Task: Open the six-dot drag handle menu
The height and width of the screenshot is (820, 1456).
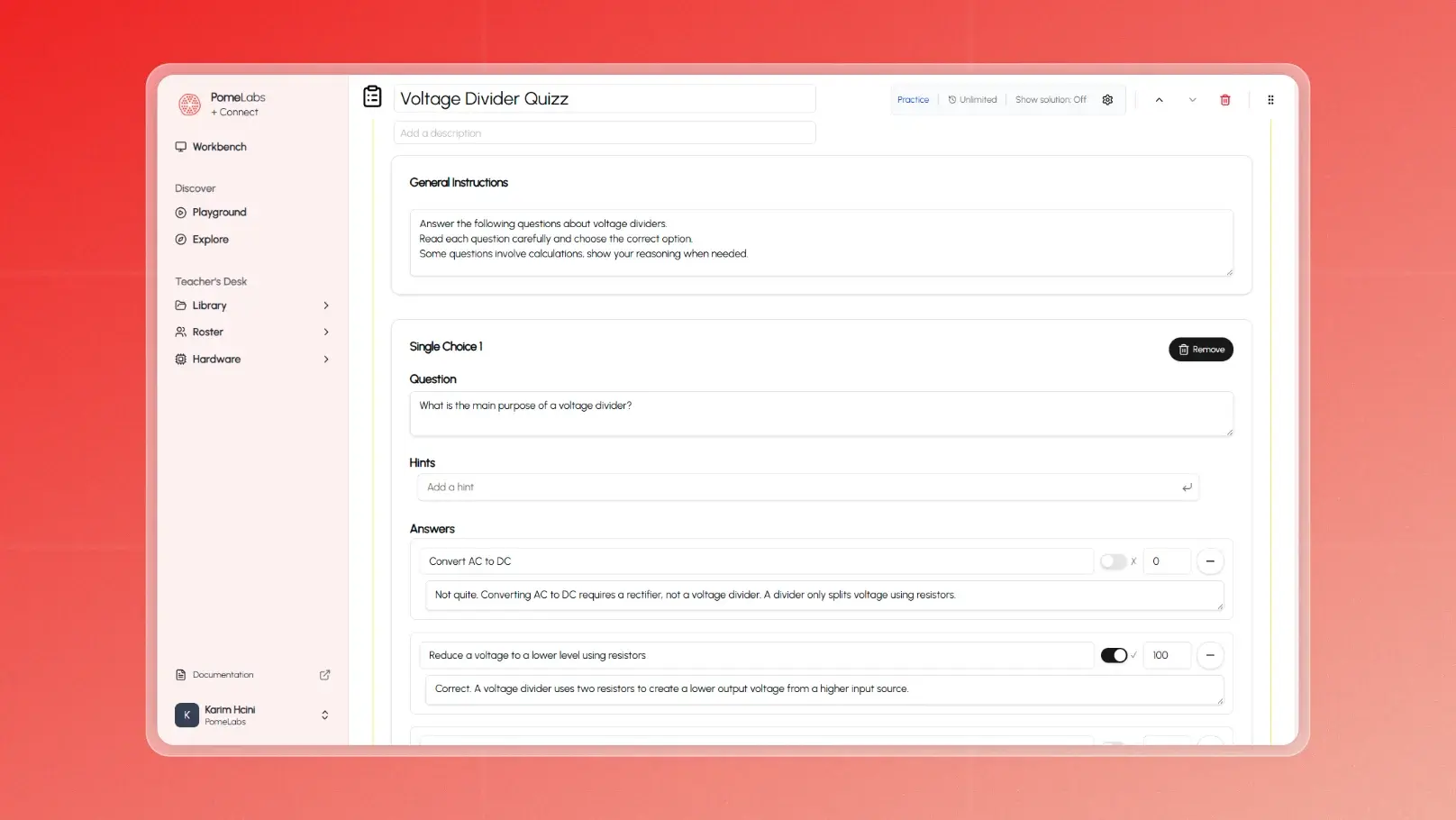Action: 1270,100
